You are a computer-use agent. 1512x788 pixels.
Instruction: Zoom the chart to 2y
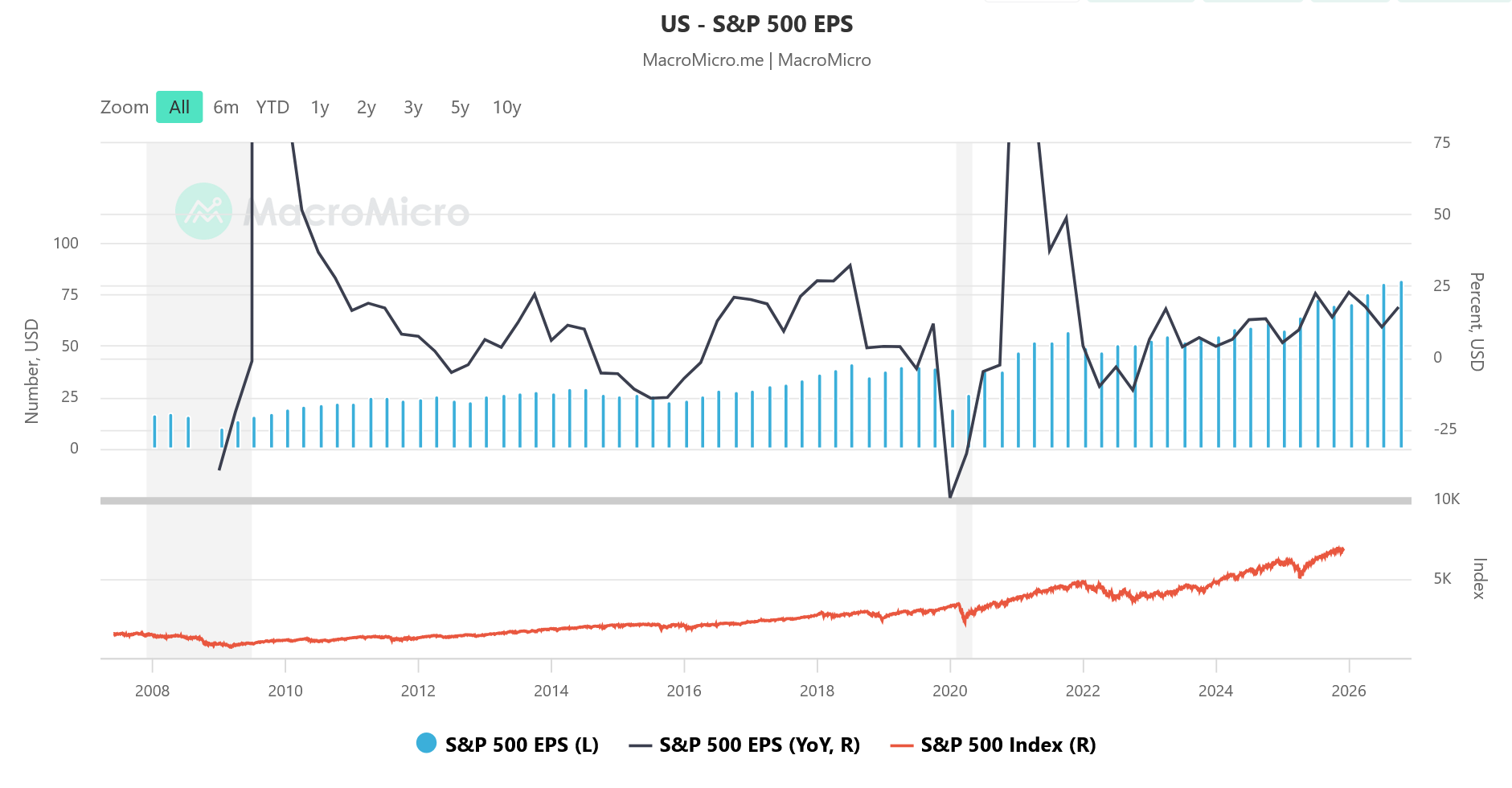coord(367,108)
